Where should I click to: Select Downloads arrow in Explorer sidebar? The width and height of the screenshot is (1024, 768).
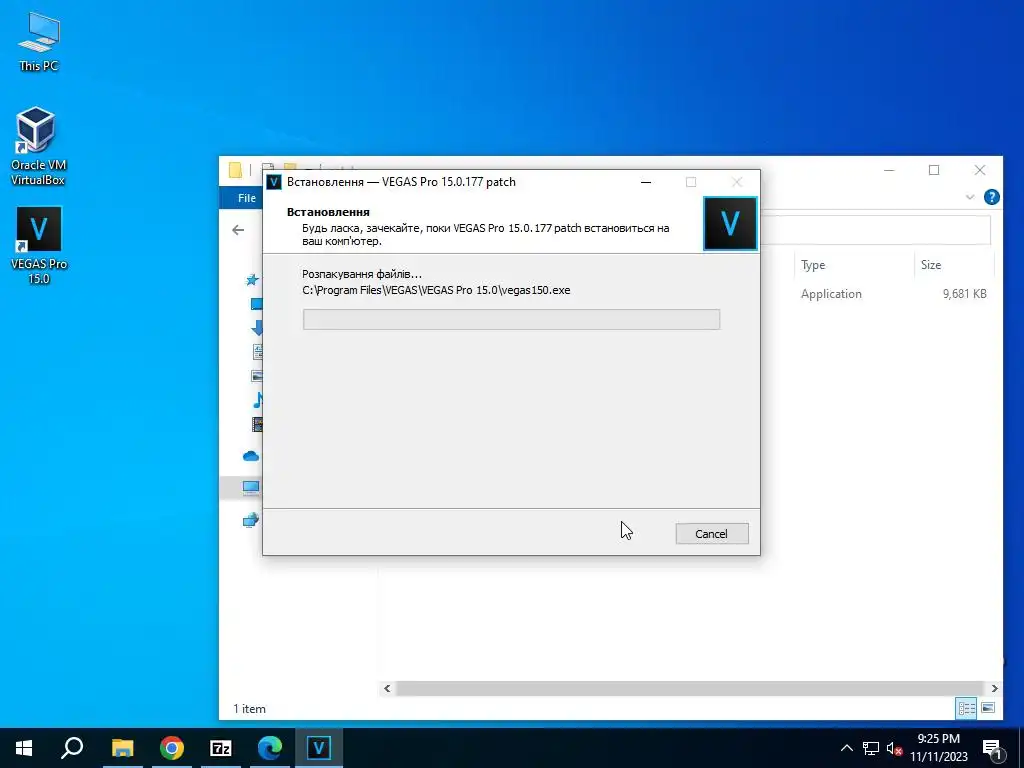[257, 327]
